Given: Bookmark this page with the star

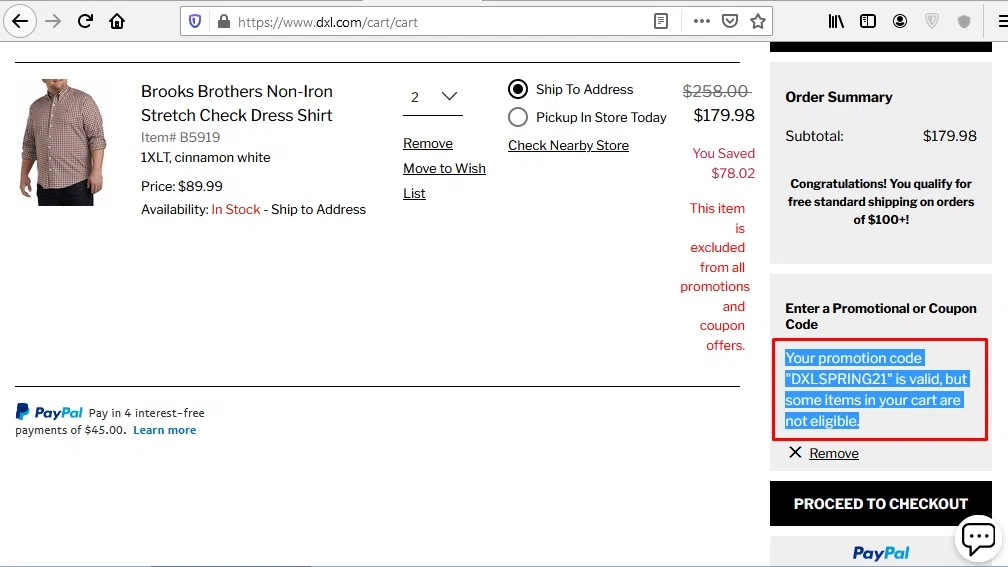Looking at the screenshot, I should tap(758, 22).
